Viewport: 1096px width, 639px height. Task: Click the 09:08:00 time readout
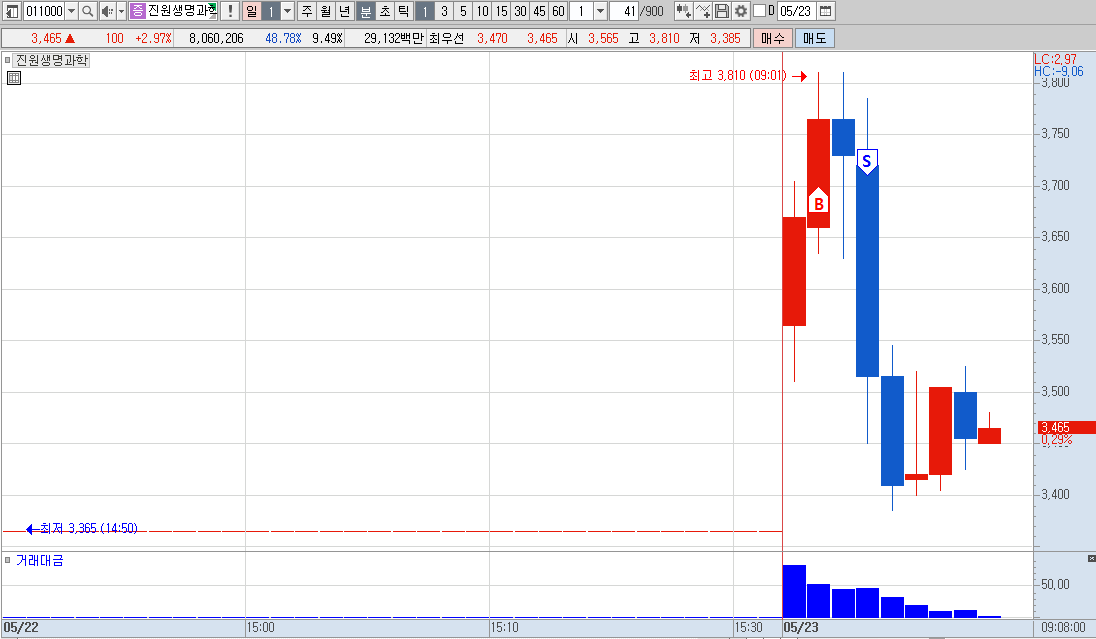click(x=1063, y=627)
